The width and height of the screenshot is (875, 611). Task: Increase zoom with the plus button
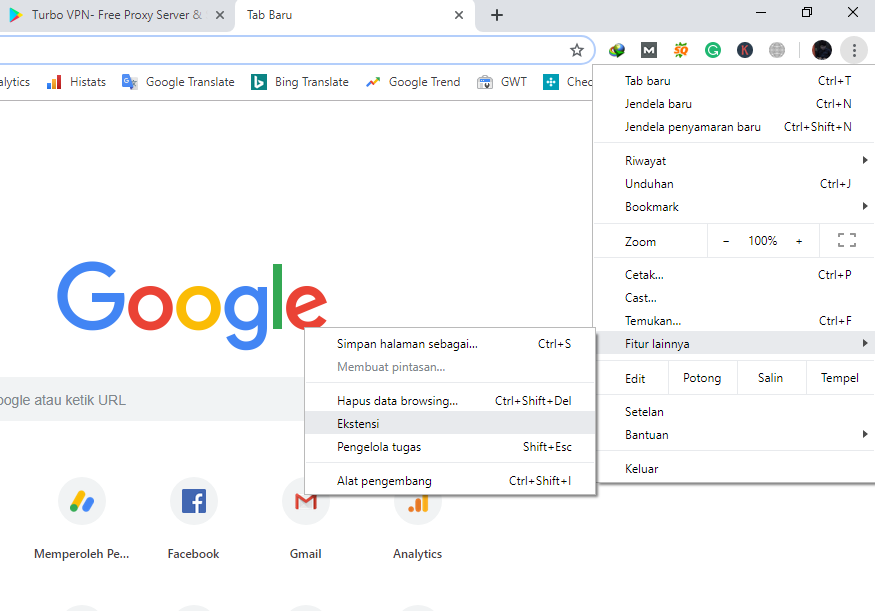tap(799, 241)
